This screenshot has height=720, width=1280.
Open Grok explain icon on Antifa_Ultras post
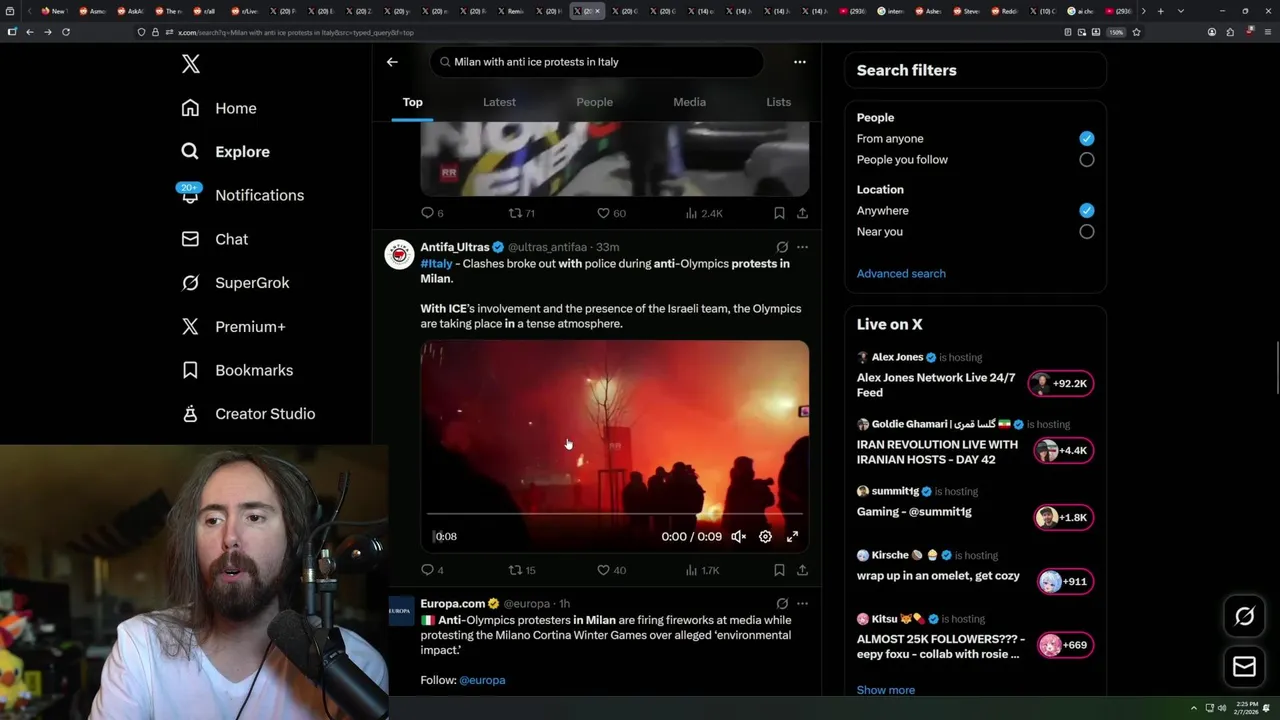[x=782, y=247]
